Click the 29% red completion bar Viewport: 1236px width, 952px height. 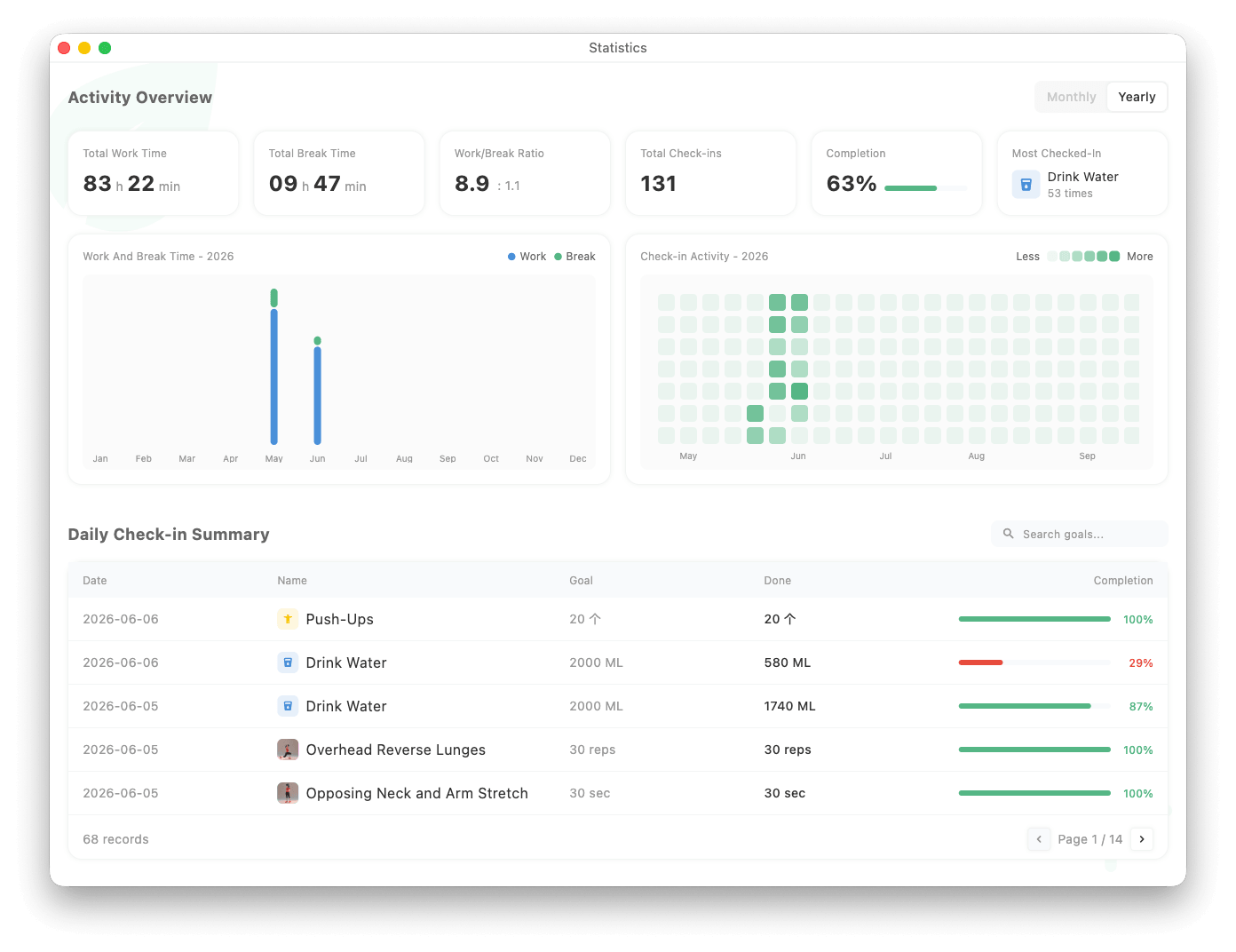[x=980, y=662]
